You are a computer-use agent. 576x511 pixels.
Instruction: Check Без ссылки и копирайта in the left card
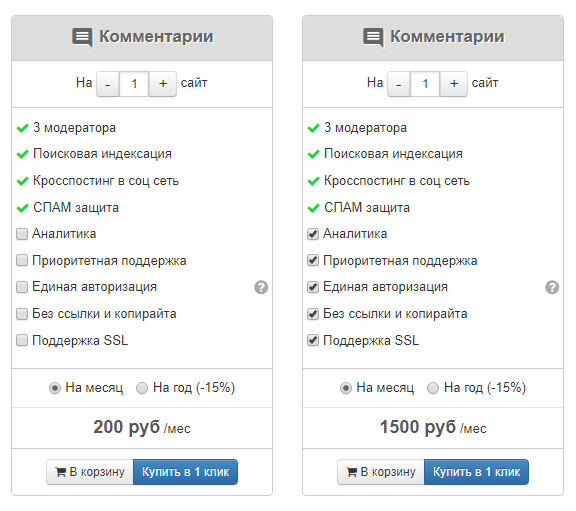point(22,314)
